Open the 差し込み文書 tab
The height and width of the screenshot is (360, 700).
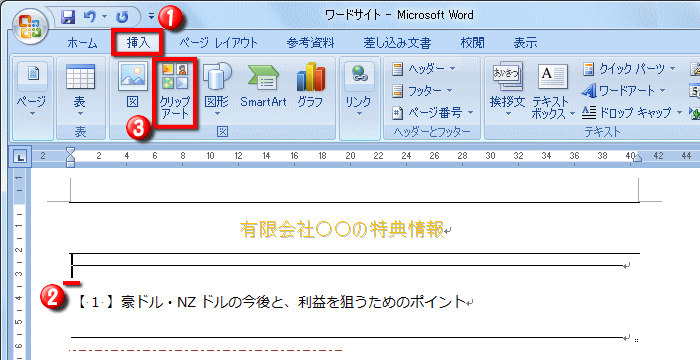[x=397, y=43]
